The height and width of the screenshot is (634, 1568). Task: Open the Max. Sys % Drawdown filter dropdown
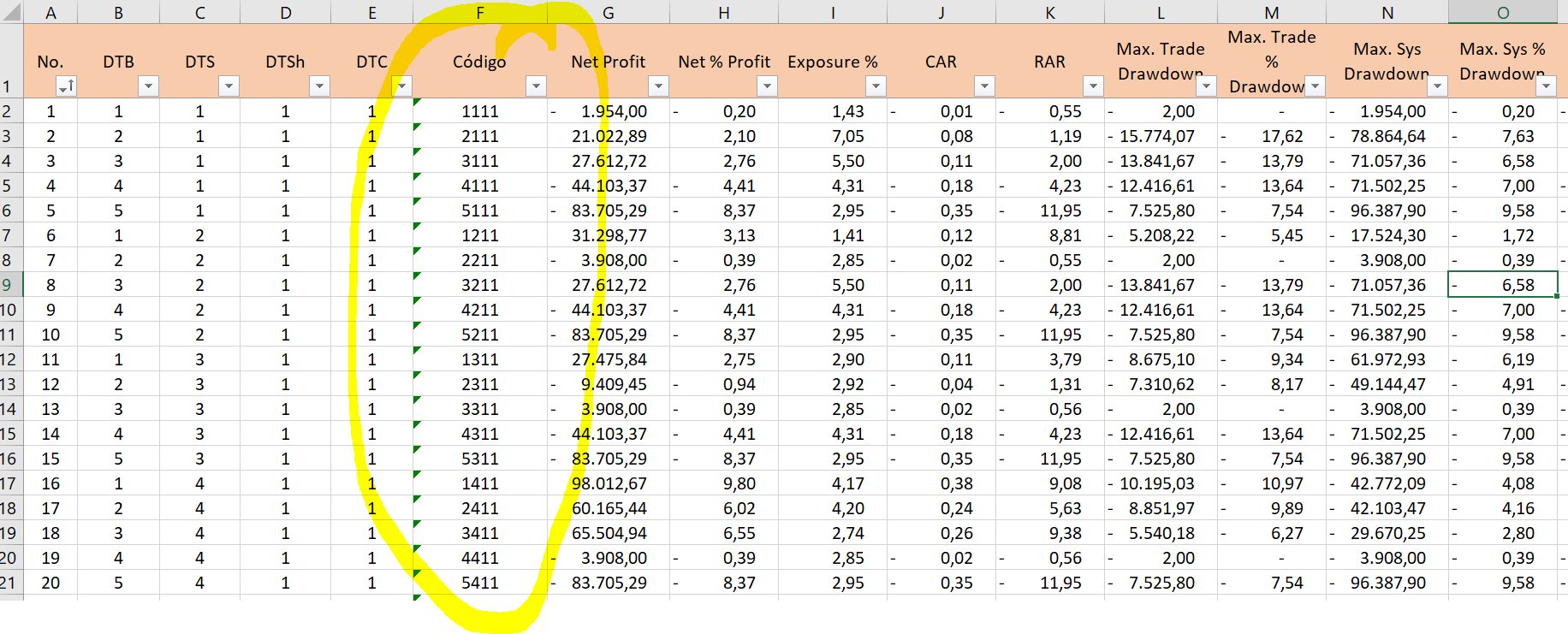pos(1546,86)
